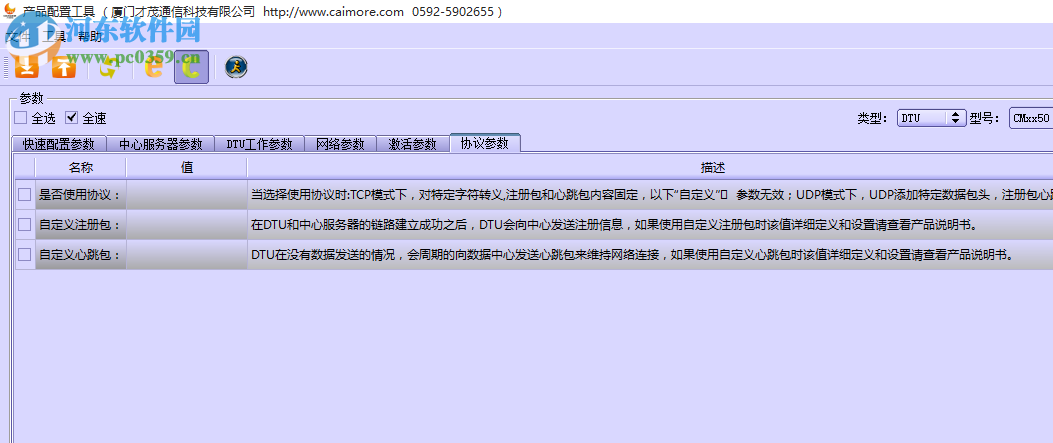
Task: Click the value cell for 是否使用协议
Action: (187, 195)
